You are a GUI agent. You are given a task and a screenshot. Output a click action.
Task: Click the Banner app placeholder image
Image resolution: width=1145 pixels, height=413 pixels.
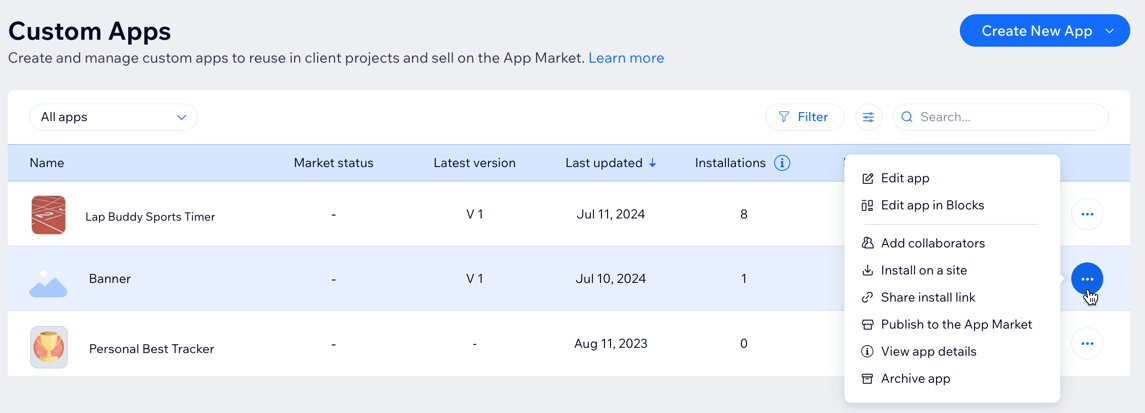click(48, 283)
